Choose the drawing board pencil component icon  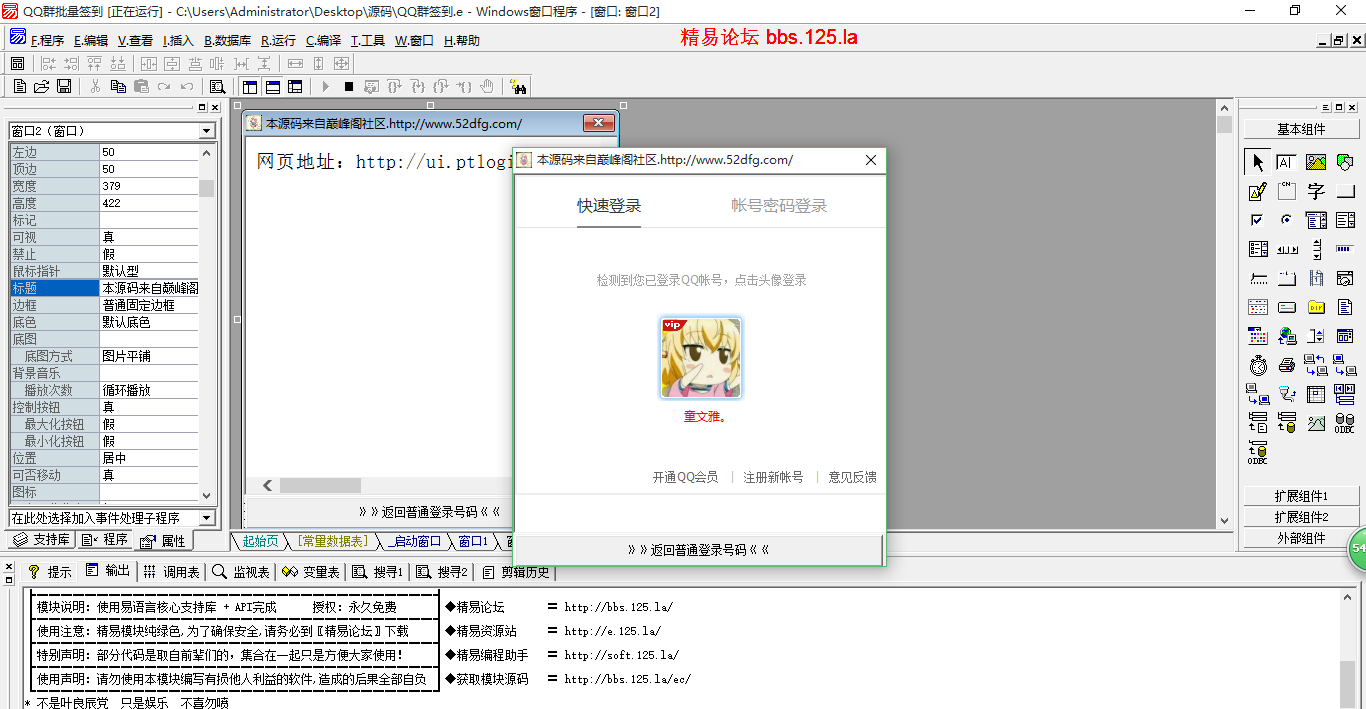pyautogui.click(x=1258, y=191)
